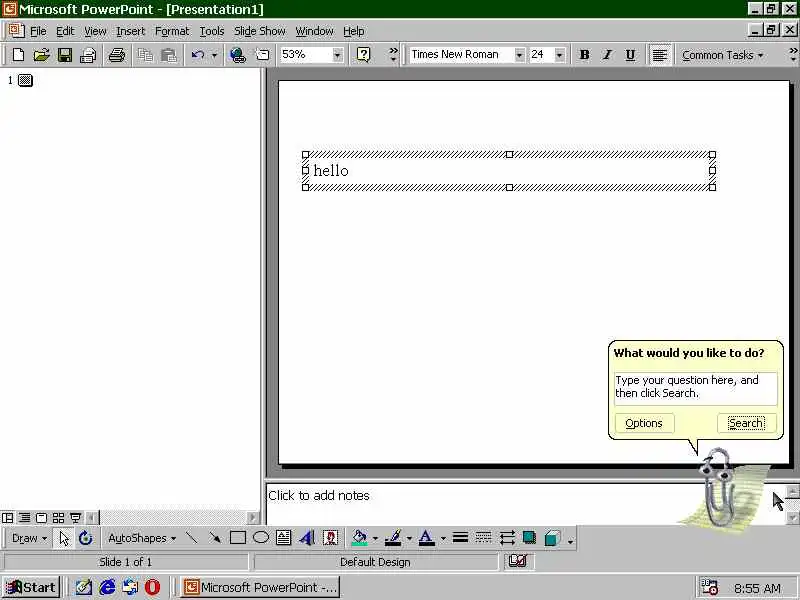This screenshot has height=600, width=800.
Task: Click the Windows Start button
Action: [x=31, y=587]
